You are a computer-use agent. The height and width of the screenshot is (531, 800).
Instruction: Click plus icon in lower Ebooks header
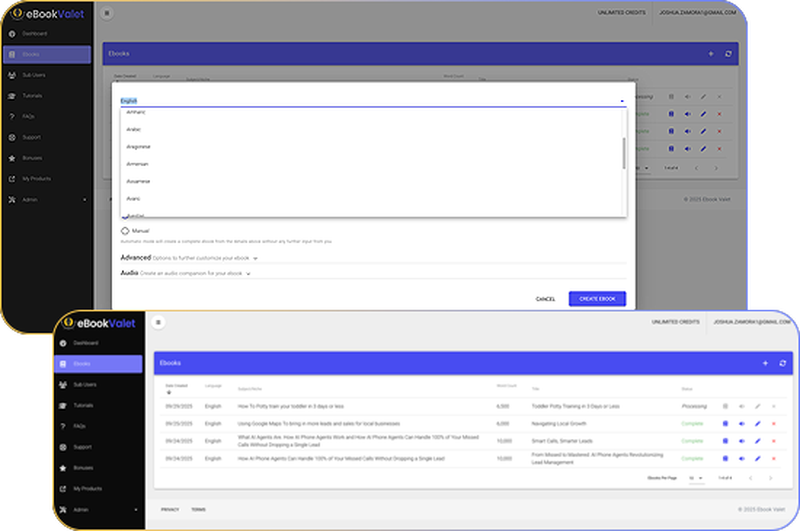tap(765, 363)
